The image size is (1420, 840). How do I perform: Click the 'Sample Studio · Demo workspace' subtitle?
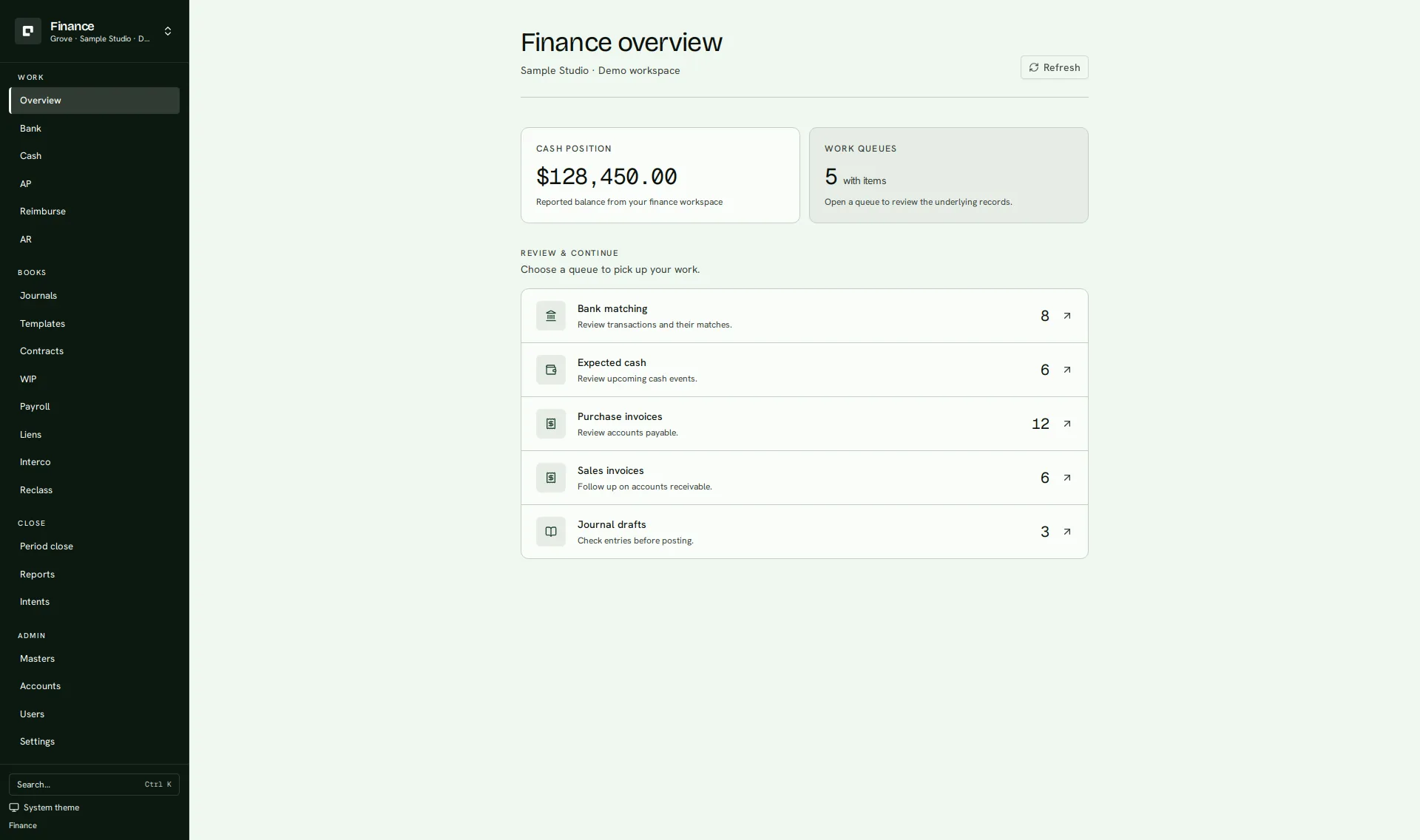point(600,70)
